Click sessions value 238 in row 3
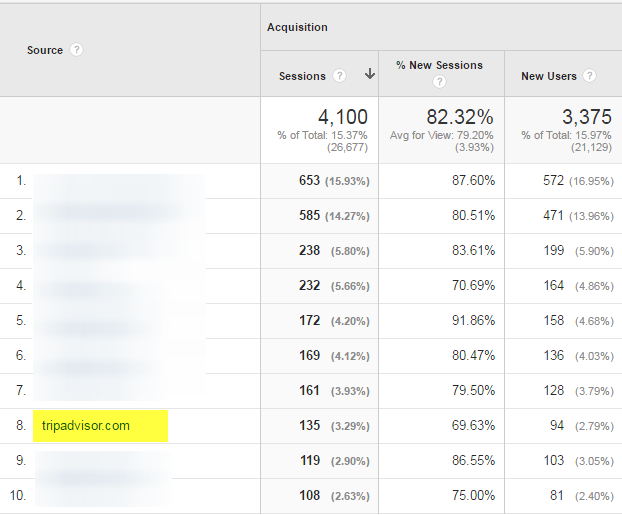622x515 pixels. [x=309, y=250]
